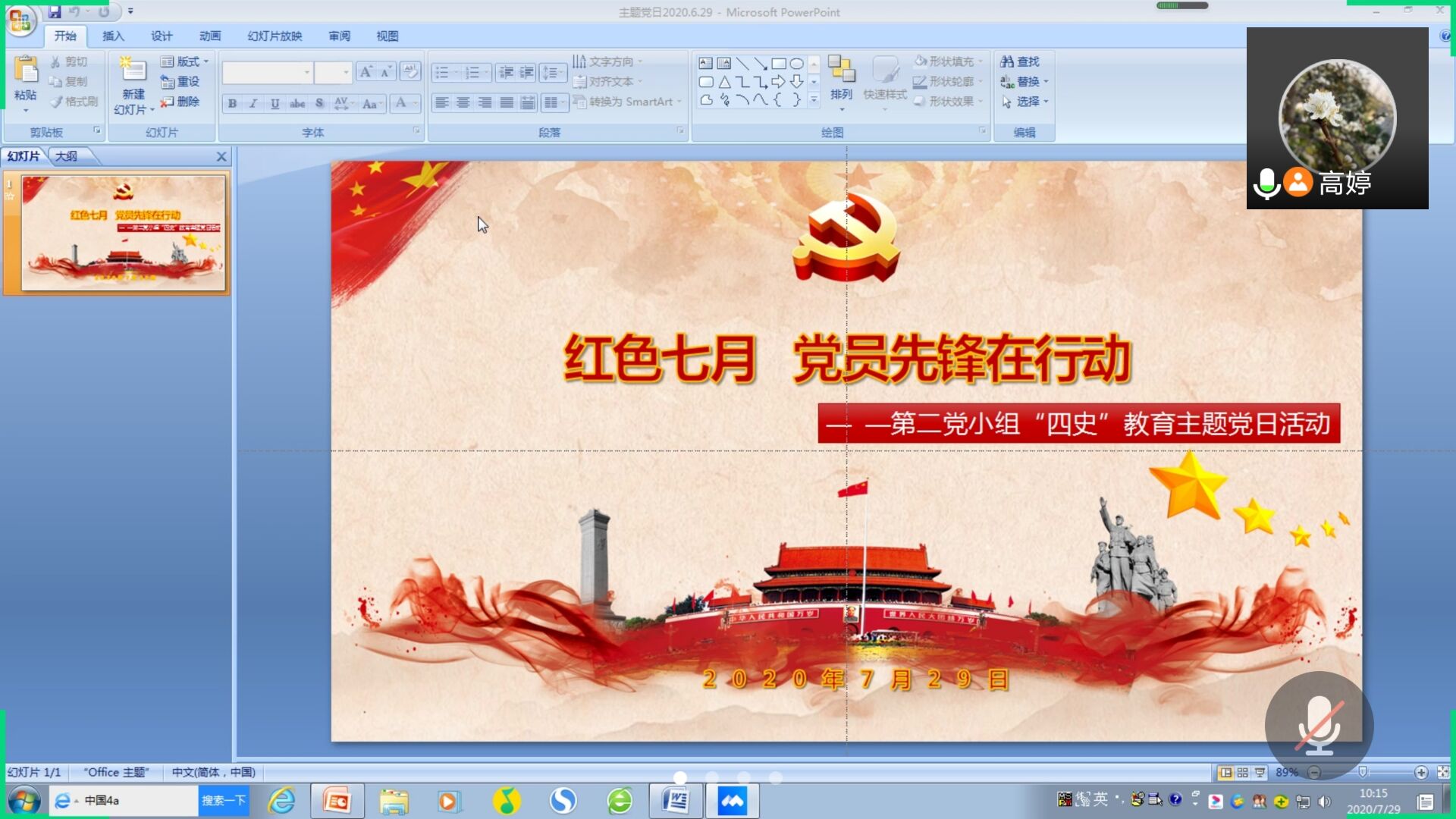Image resolution: width=1456 pixels, height=819 pixels.
Task: Toggle Bold formatting button
Action: (x=232, y=103)
